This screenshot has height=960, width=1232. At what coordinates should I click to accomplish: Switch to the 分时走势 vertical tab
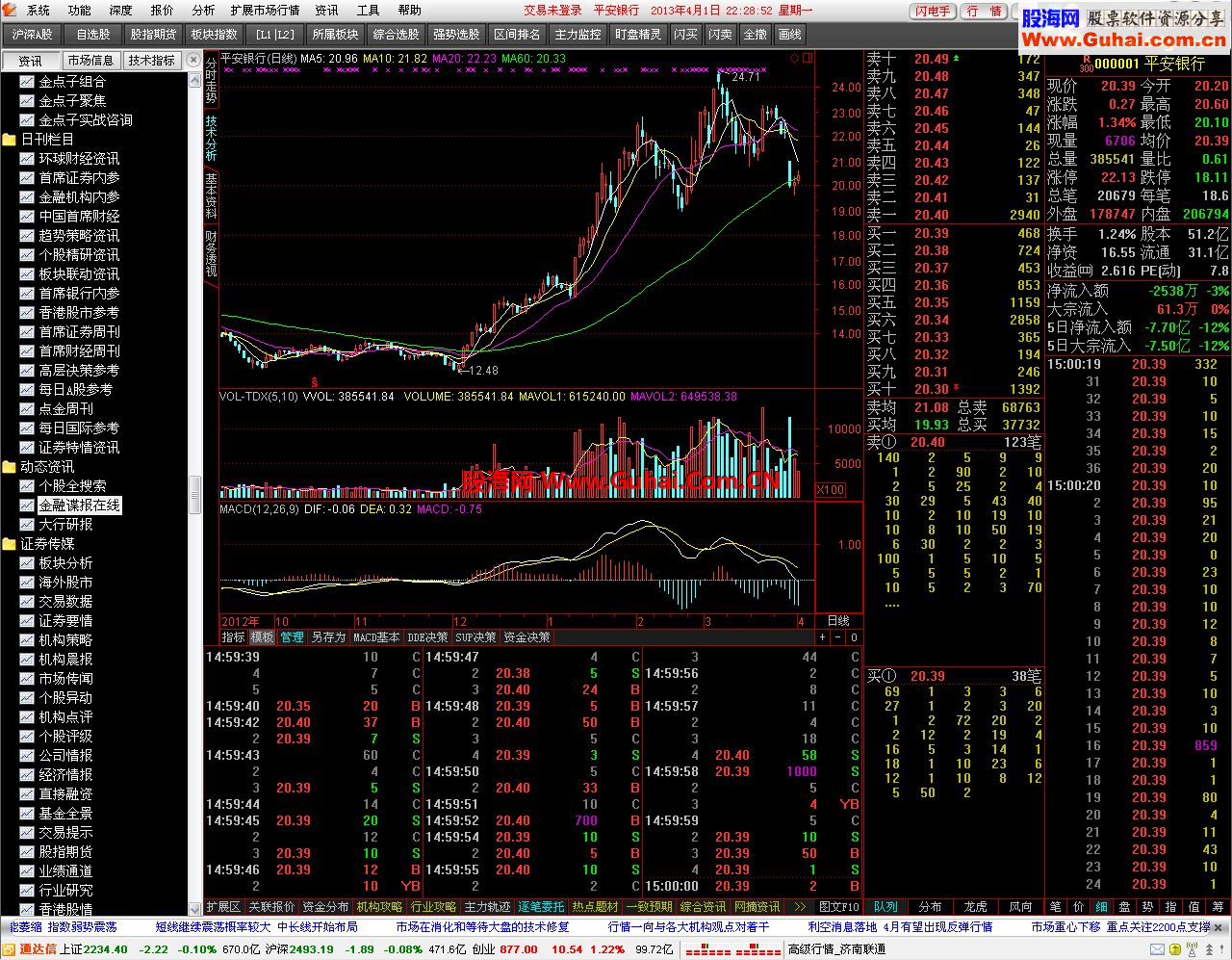tap(212, 81)
